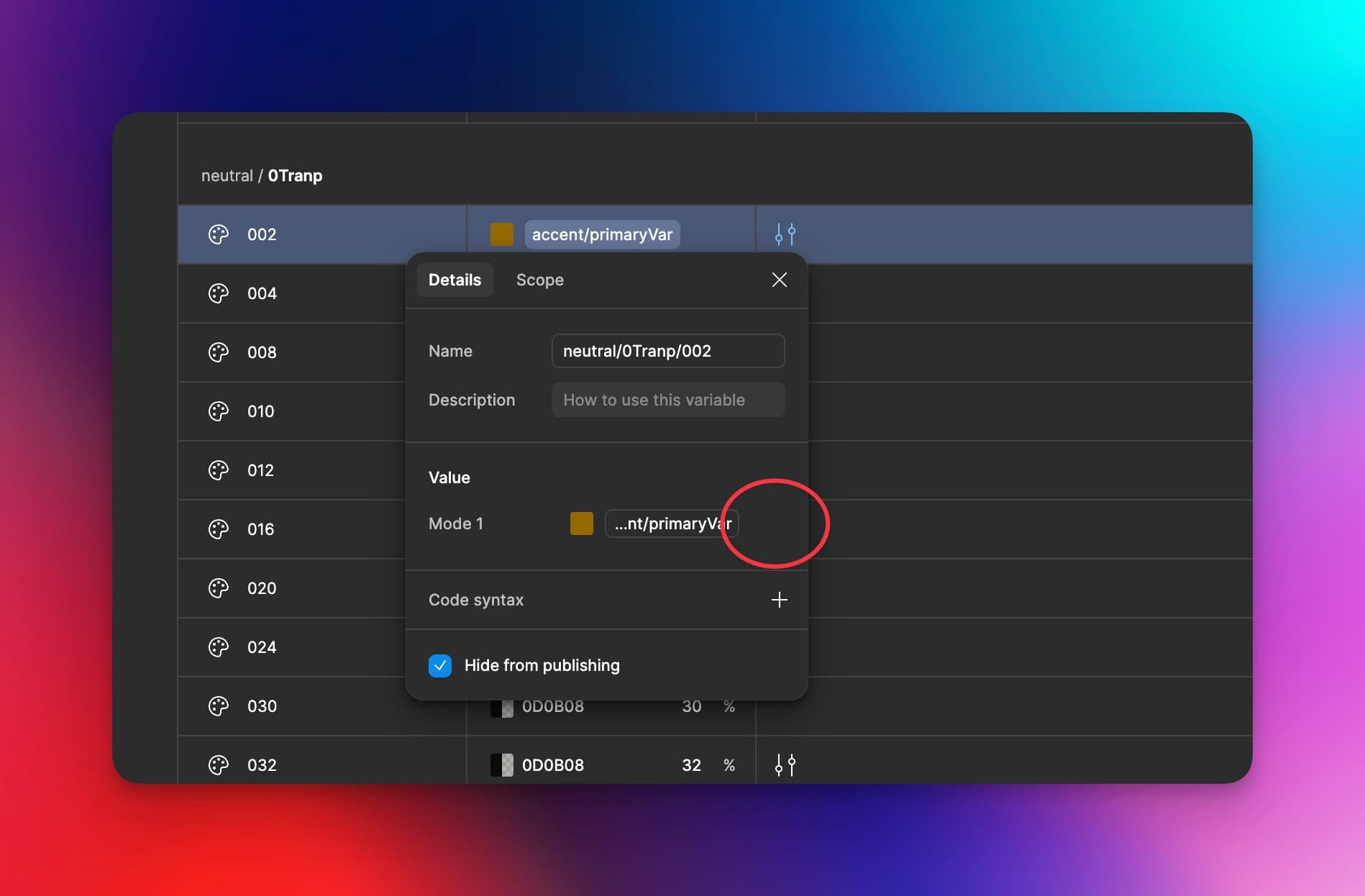Click the palette icon for variable 032
Screen dimensions: 1365x896
(x=219, y=765)
